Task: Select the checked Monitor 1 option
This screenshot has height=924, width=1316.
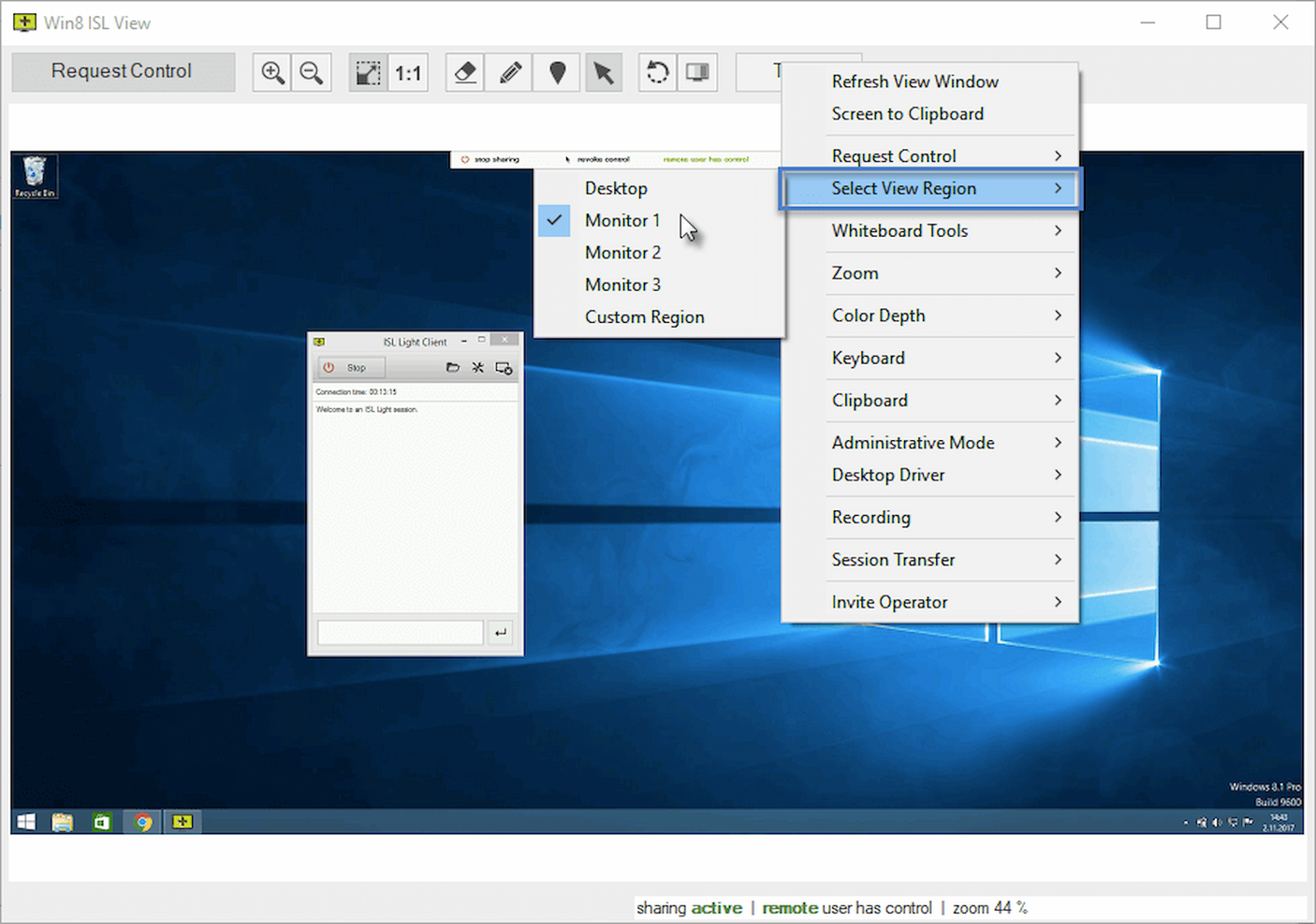Action: pos(622,221)
